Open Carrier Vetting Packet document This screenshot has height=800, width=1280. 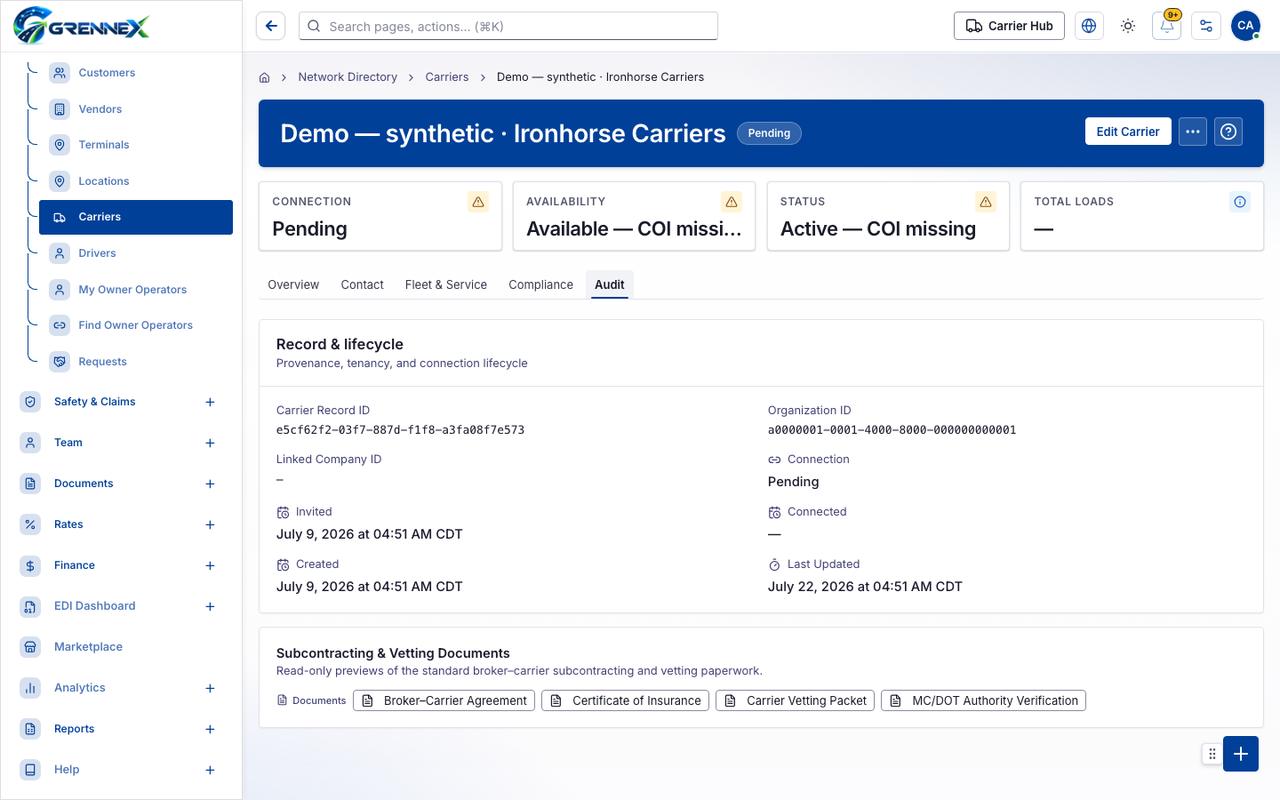click(x=795, y=700)
